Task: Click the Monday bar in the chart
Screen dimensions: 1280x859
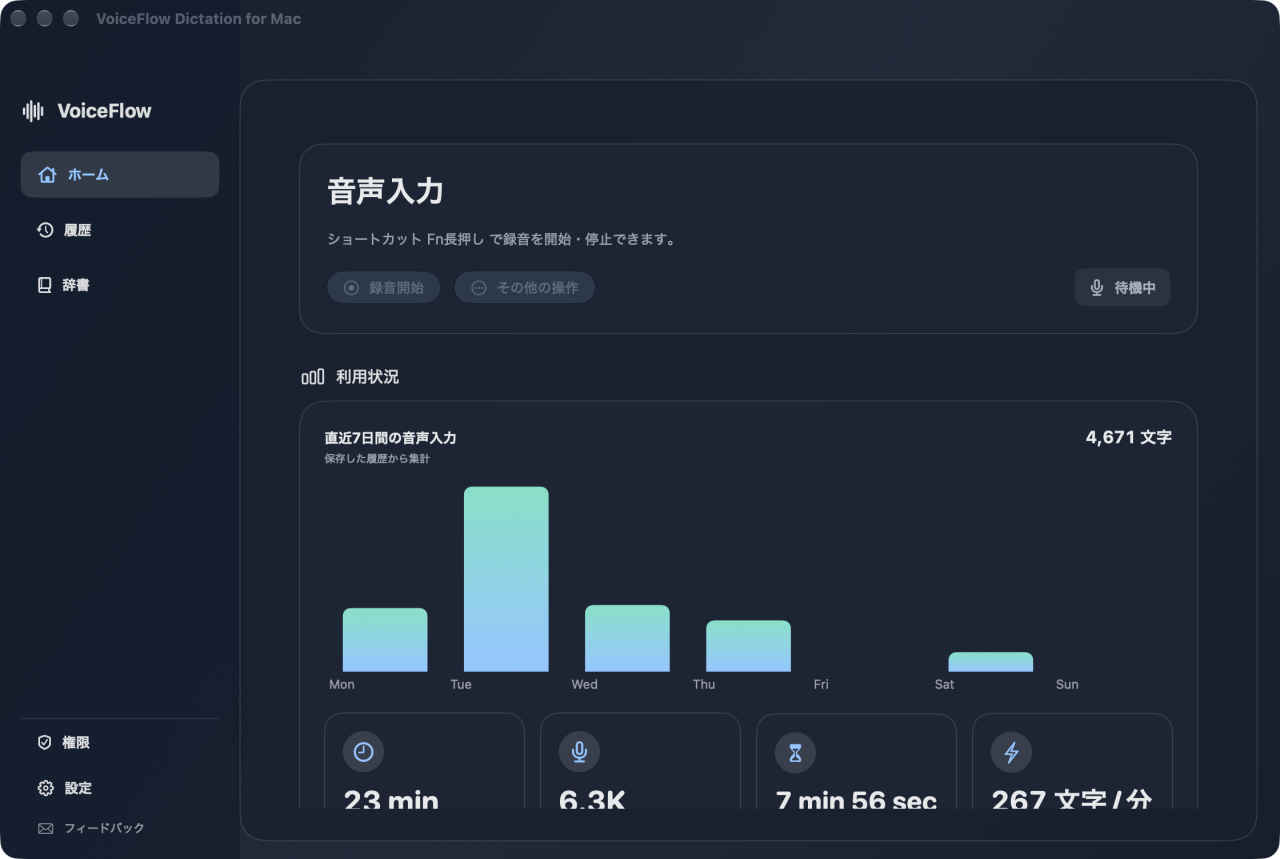Action: pyautogui.click(x=385, y=640)
